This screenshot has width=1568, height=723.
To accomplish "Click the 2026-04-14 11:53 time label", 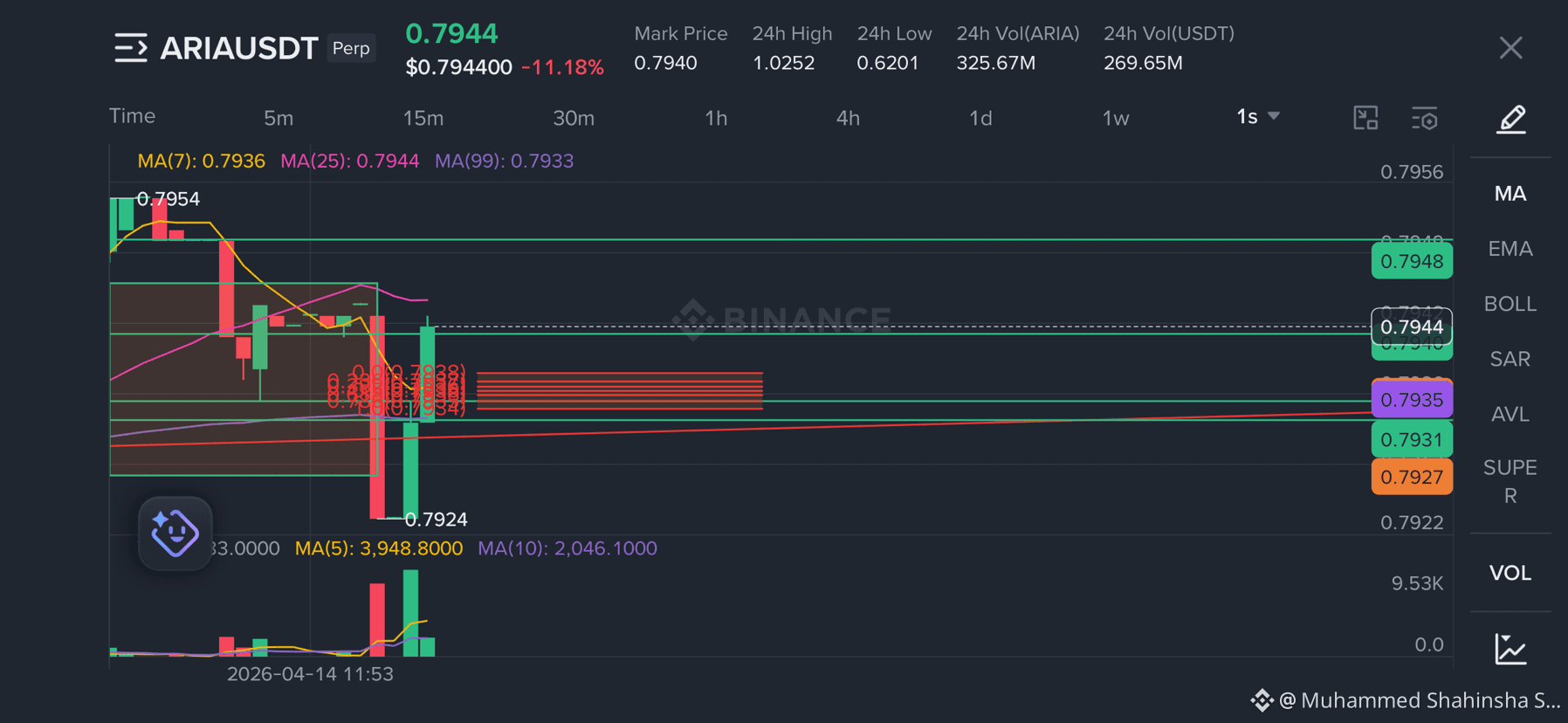I will click(310, 674).
